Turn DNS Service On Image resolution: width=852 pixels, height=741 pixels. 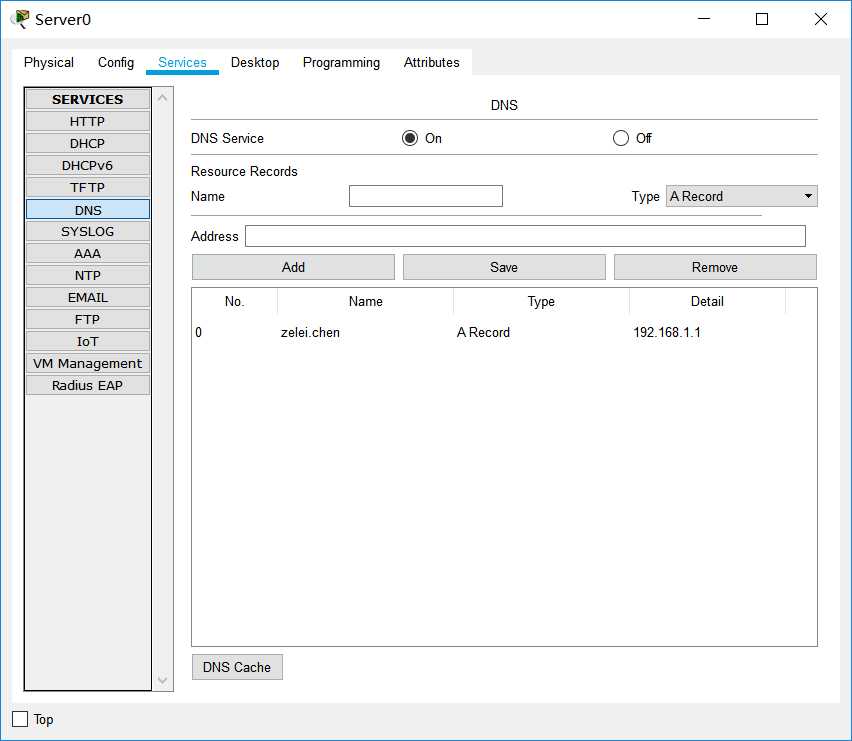[x=410, y=138]
